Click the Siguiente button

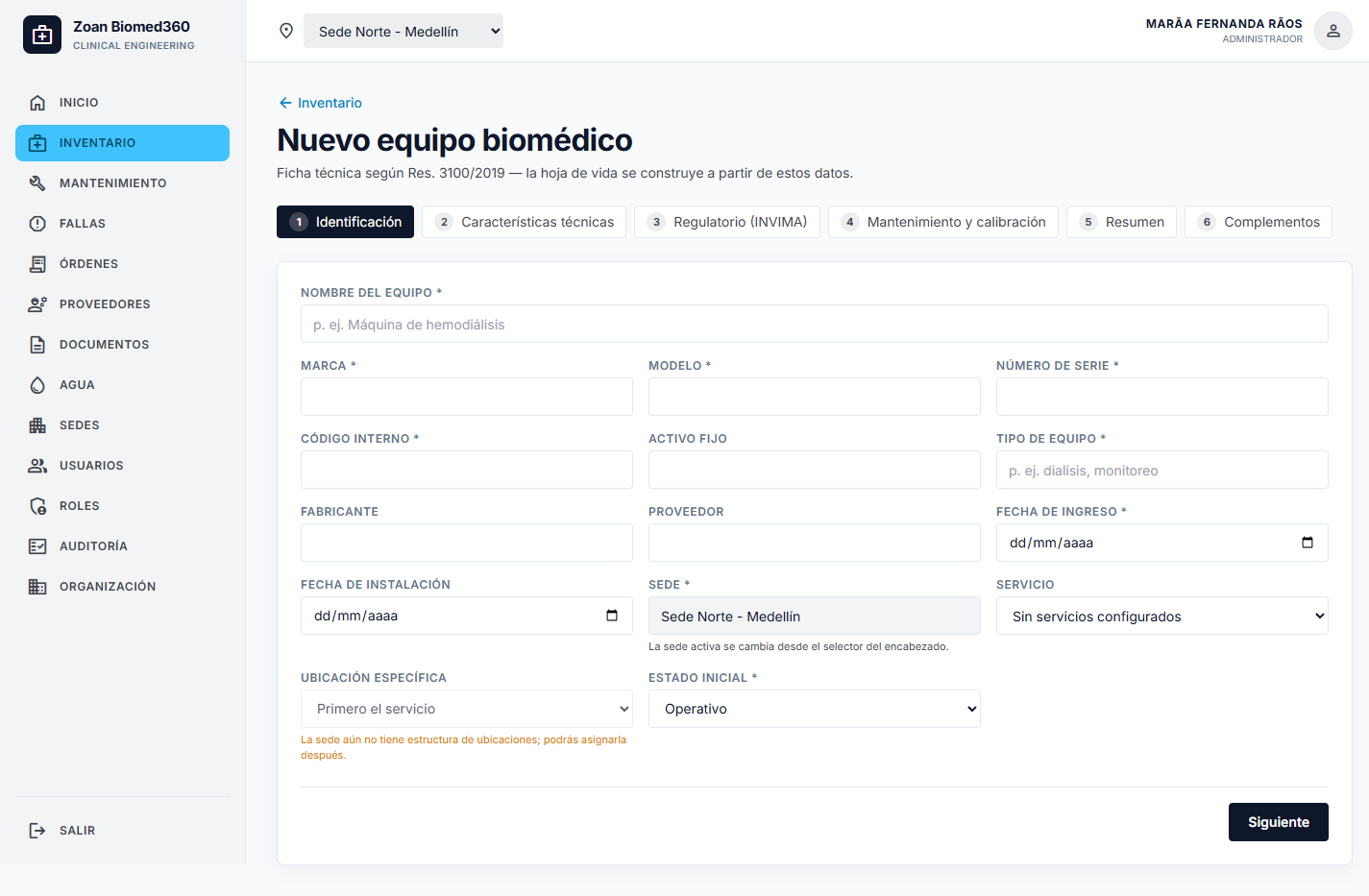point(1279,822)
